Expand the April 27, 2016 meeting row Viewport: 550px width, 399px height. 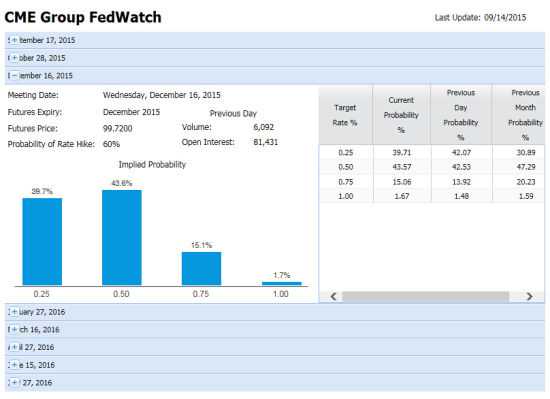tap(275, 347)
